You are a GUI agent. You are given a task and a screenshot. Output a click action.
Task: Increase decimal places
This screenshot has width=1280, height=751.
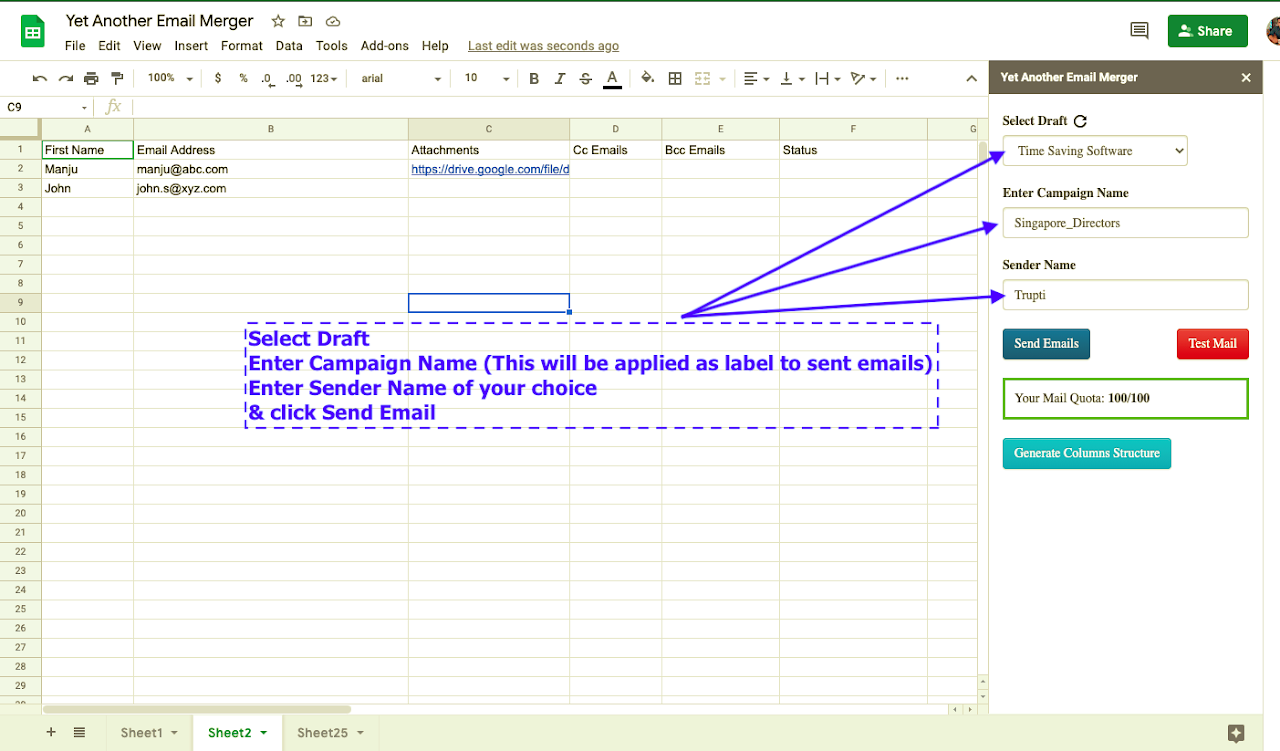coord(294,78)
